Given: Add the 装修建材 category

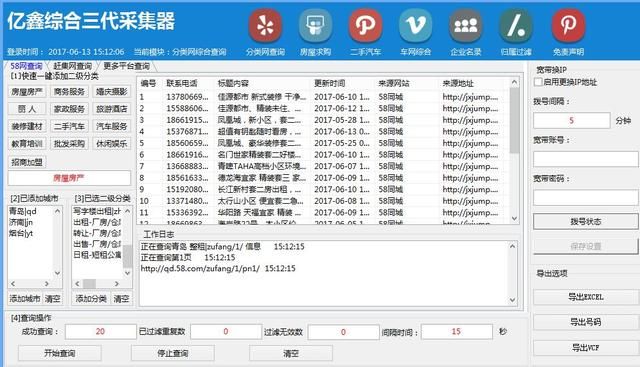Looking at the screenshot, I should [27, 127].
